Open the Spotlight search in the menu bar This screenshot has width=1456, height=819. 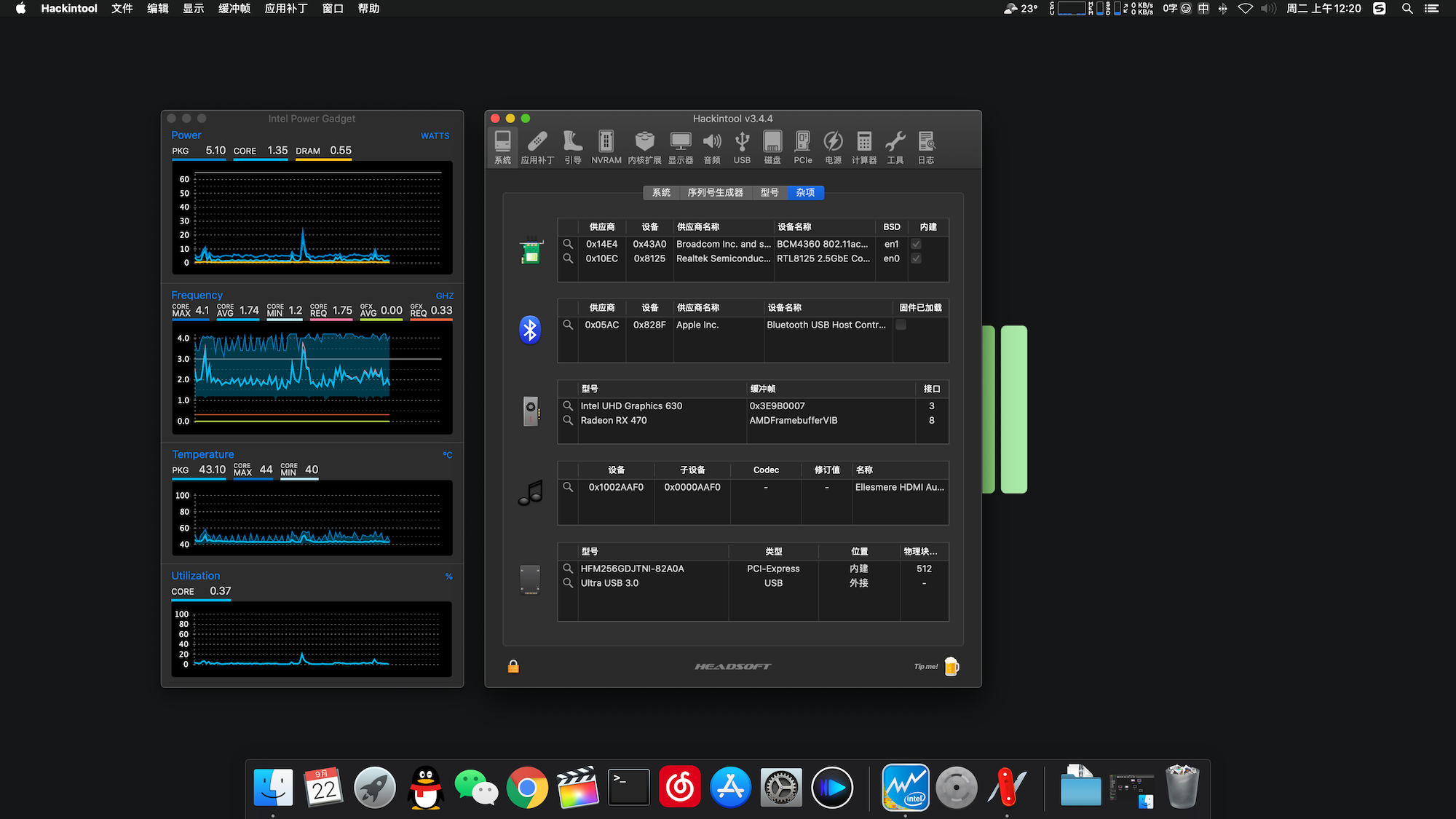1407,9
